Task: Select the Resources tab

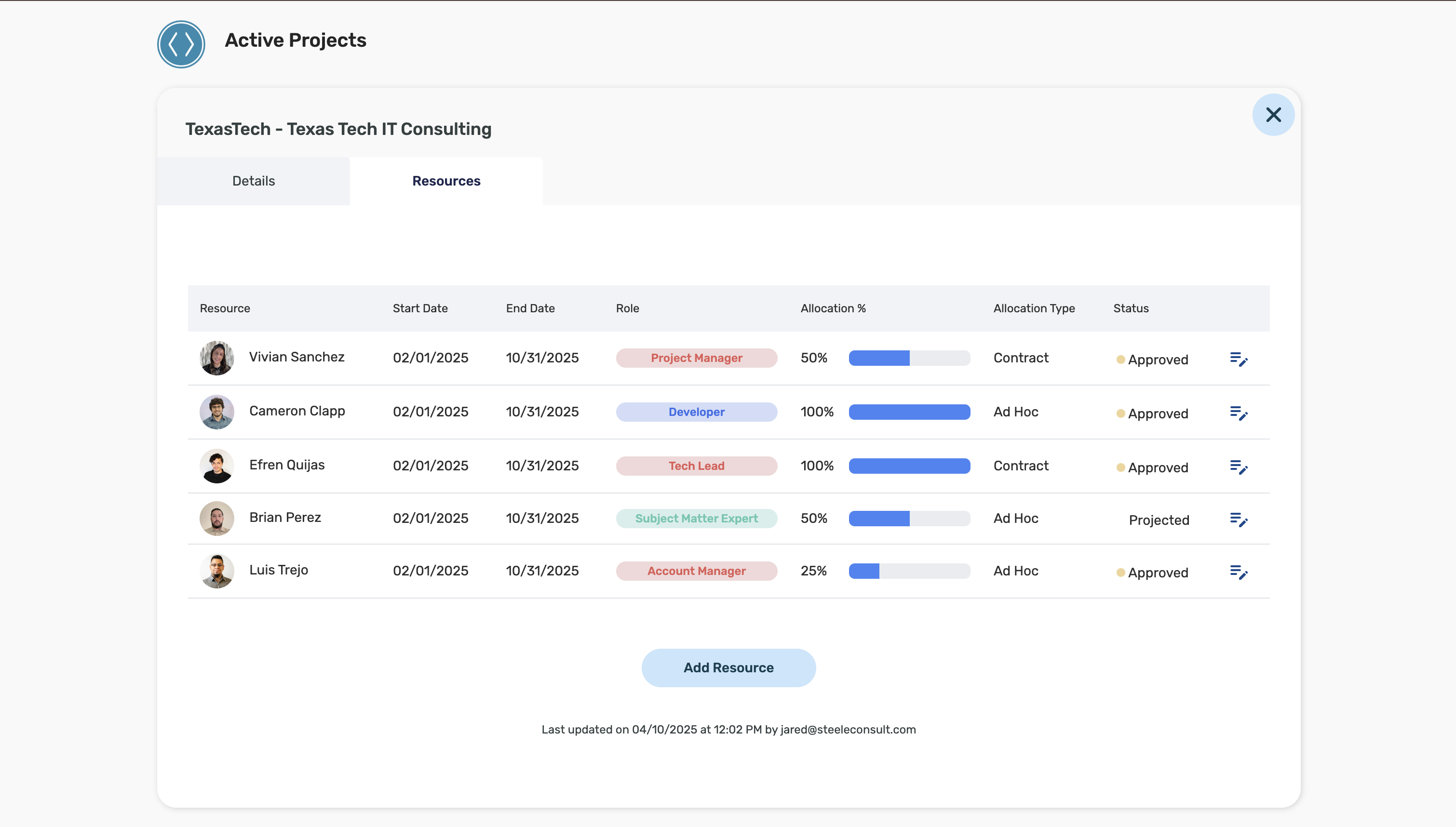Action: [446, 181]
